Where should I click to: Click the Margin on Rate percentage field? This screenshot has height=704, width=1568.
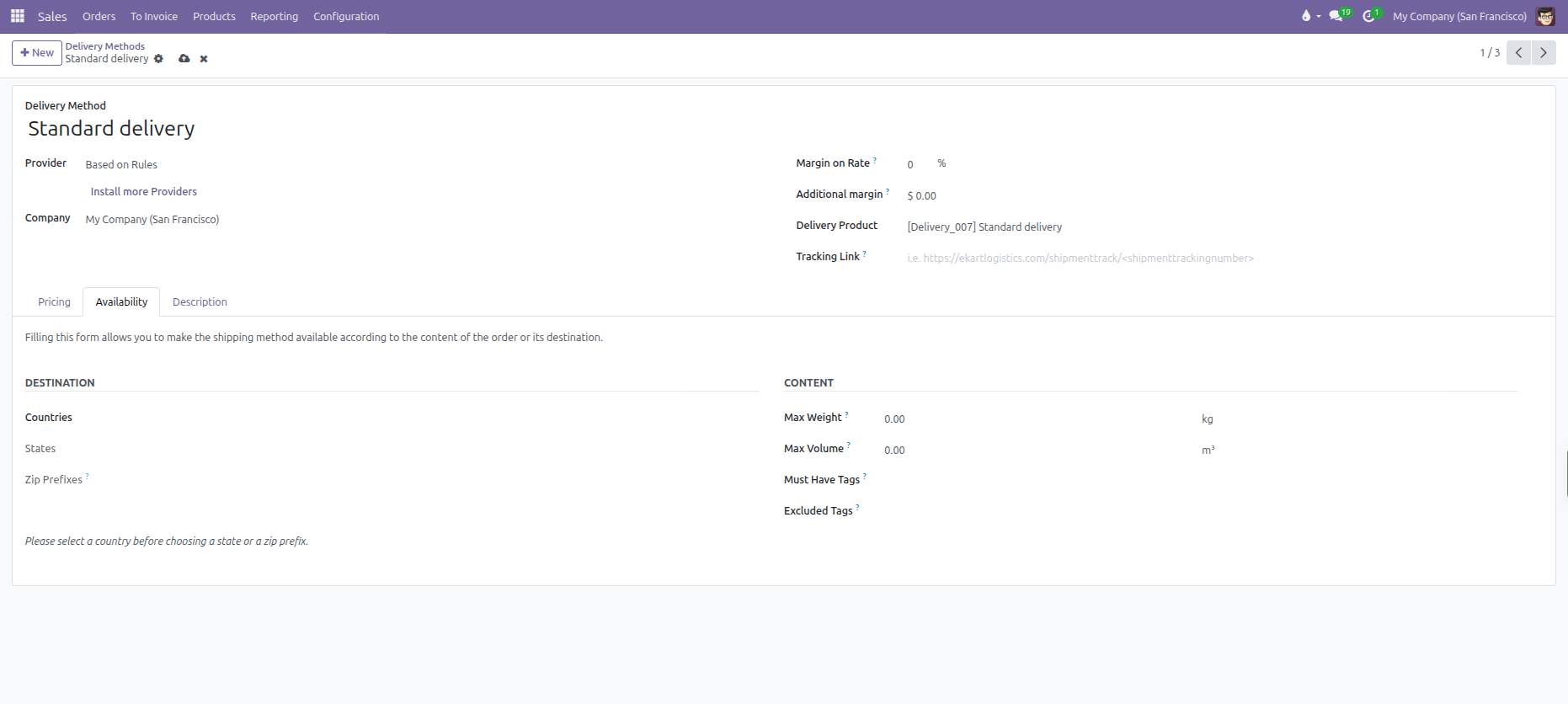pos(919,164)
